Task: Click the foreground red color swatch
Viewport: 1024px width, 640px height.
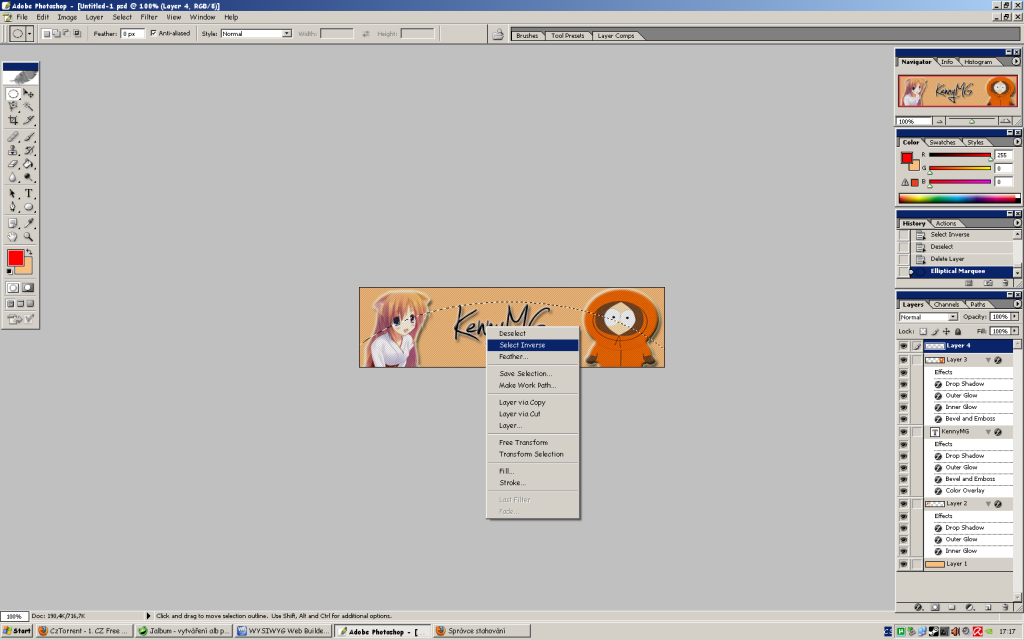Action: click(x=16, y=258)
